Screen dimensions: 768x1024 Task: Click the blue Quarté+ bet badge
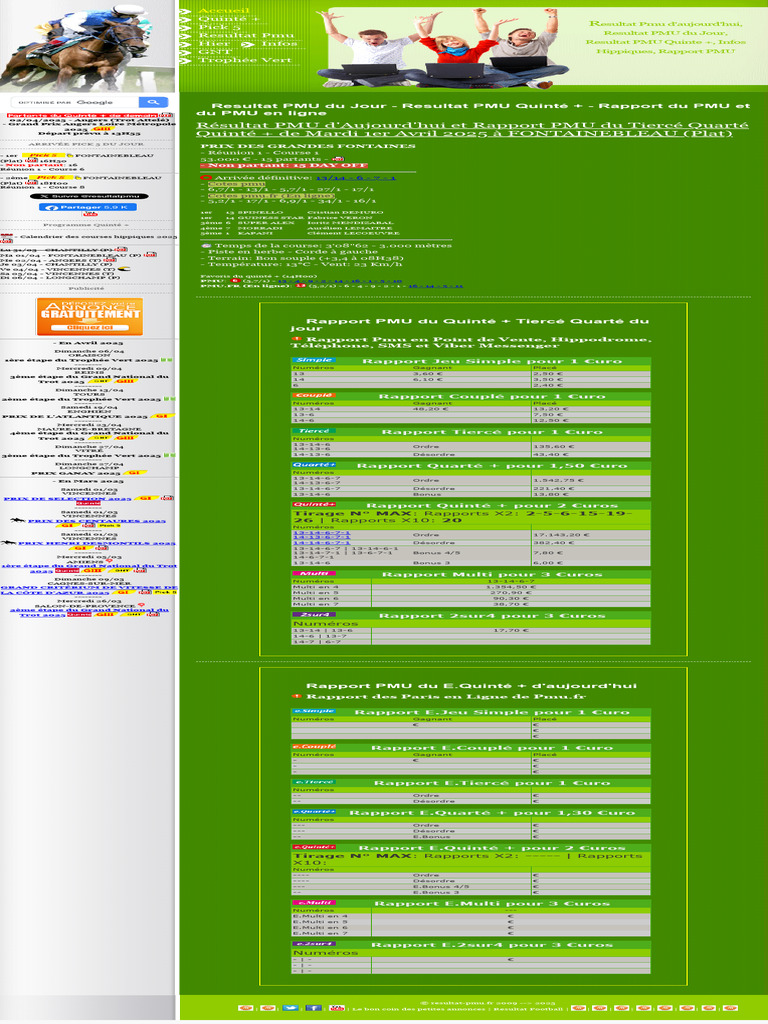click(x=314, y=465)
